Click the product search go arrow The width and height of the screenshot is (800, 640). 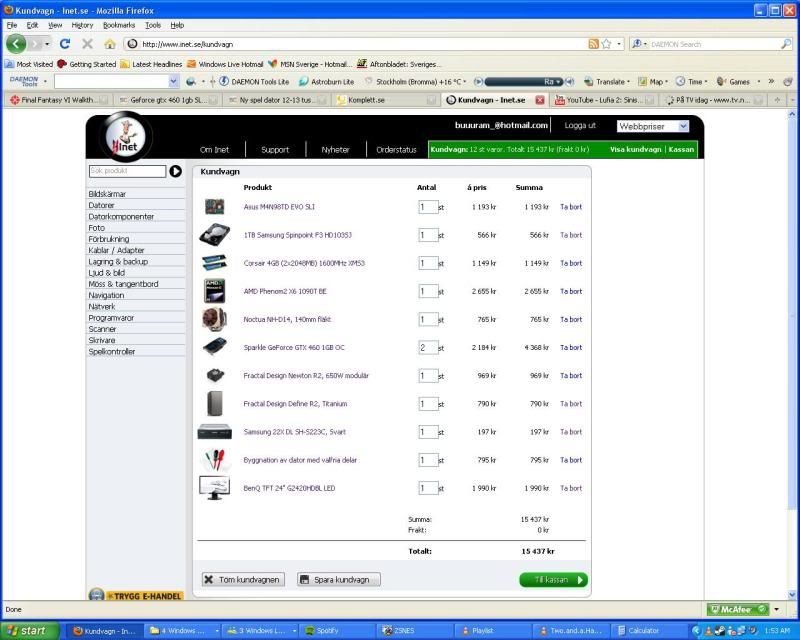(176, 171)
